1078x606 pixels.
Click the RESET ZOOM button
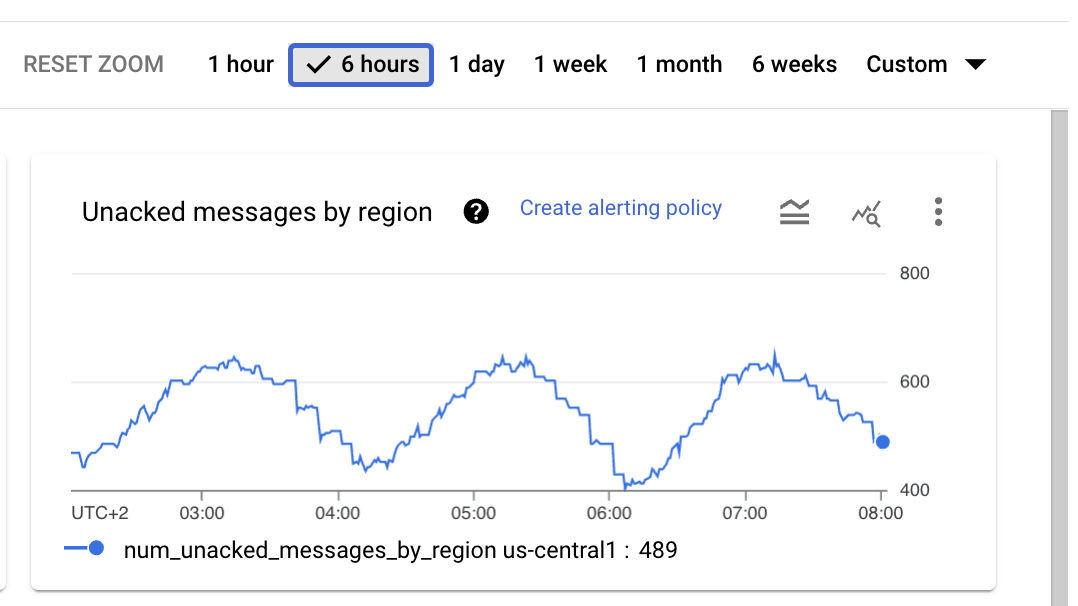(x=93, y=64)
